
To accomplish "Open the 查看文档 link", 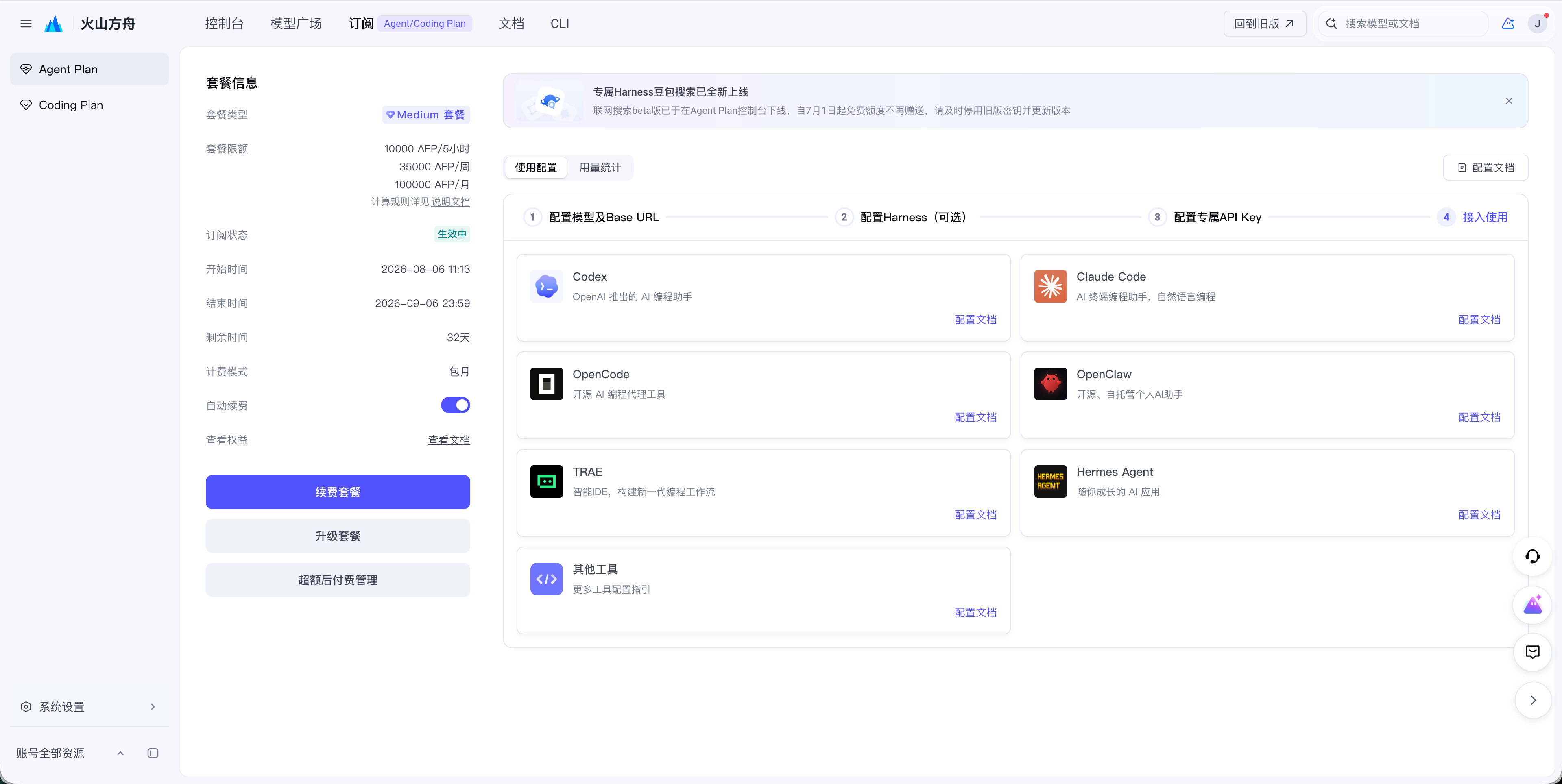I will 448,440.
